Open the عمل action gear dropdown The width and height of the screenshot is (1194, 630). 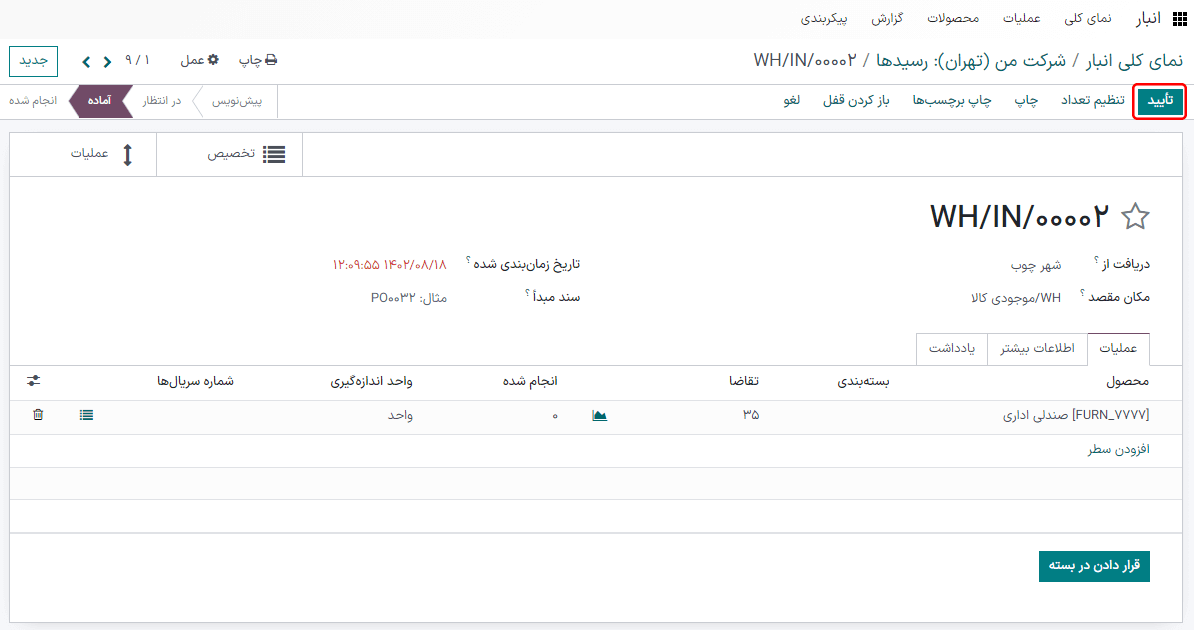[200, 60]
